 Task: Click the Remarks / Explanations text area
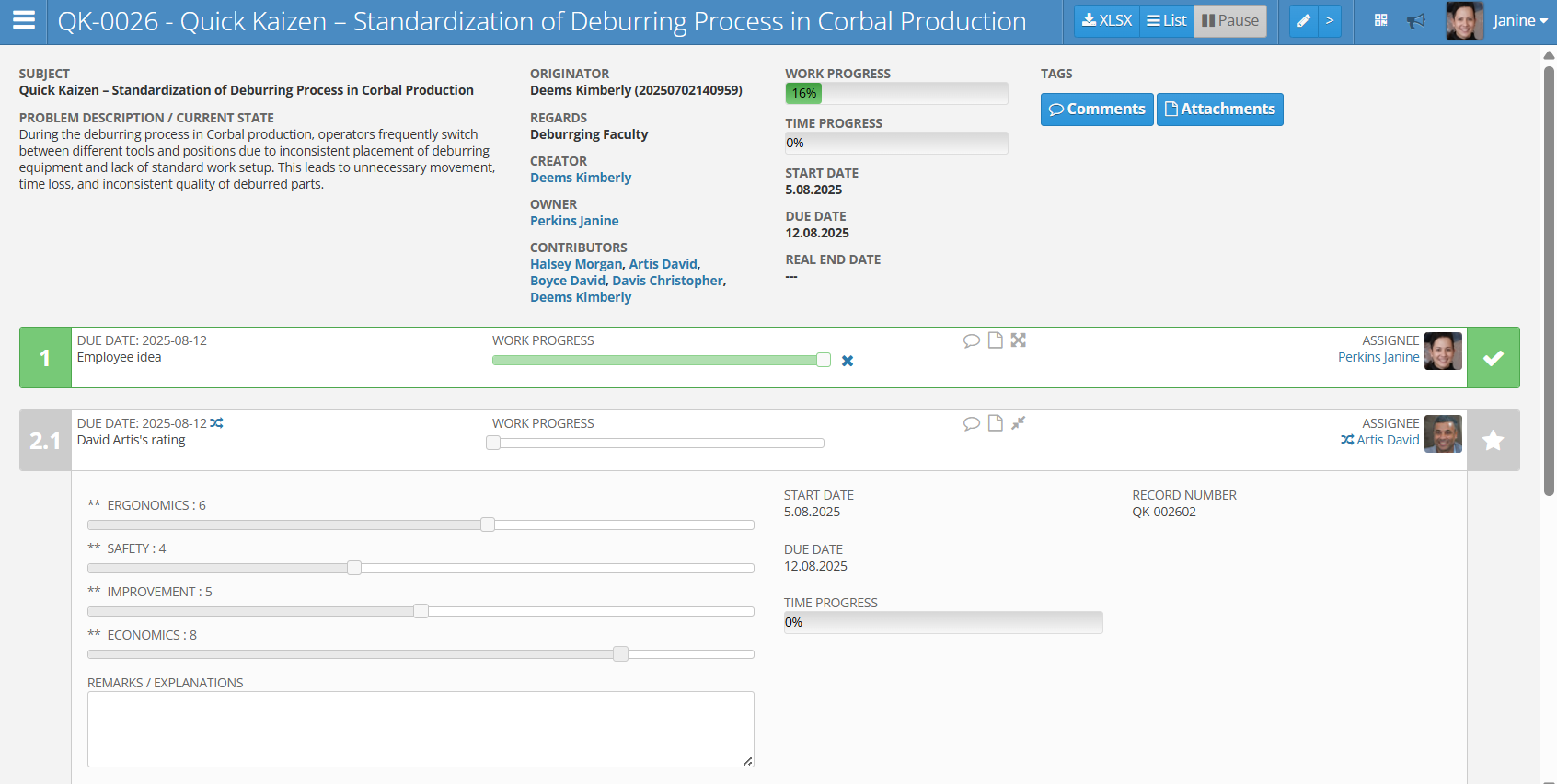[421, 729]
